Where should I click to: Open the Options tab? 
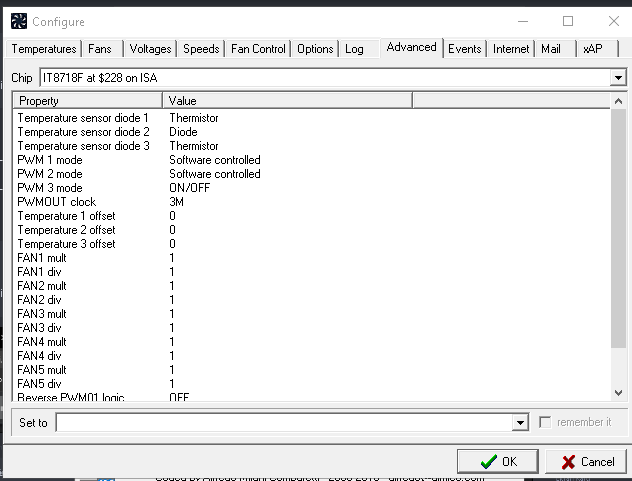pyautogui.click(x=315, y=49)
